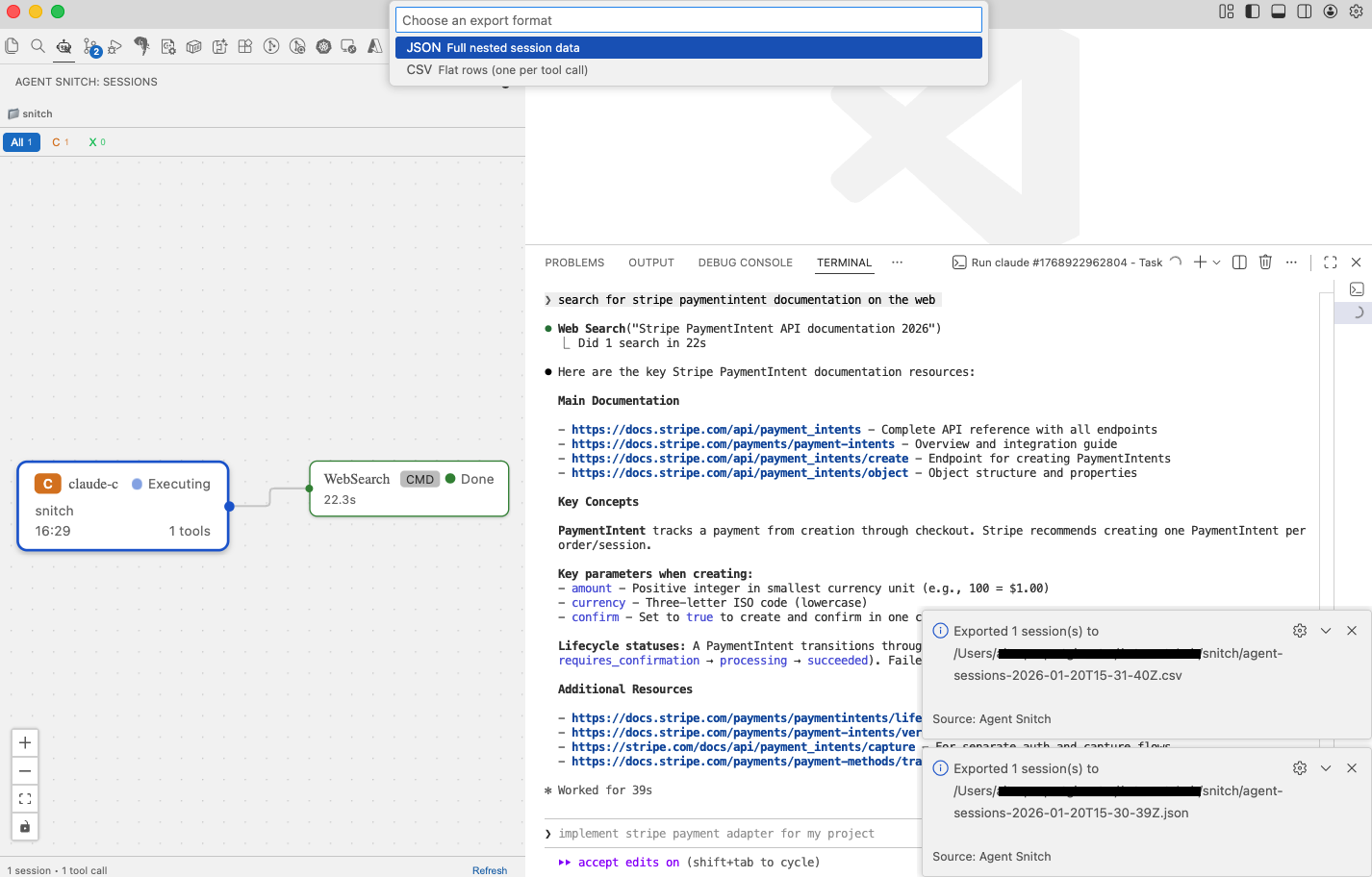Open the Run and Debug view
This screenshot has height=877, width=1372.
click(115, 46)
